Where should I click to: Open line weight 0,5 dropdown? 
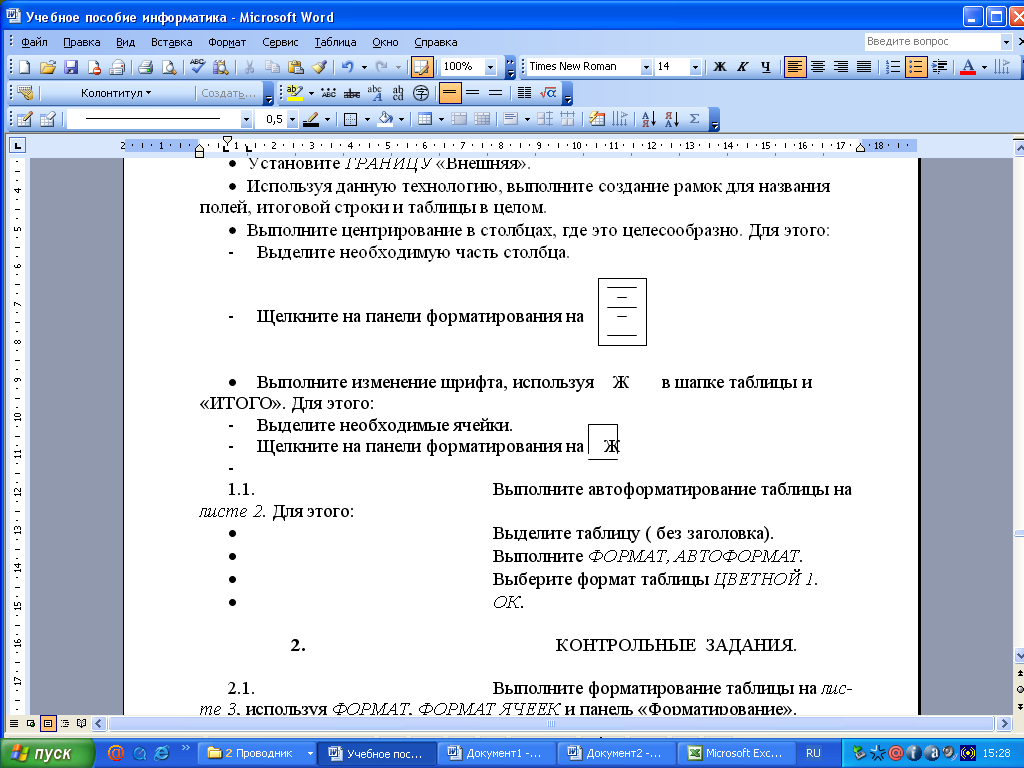coord(292,120)
